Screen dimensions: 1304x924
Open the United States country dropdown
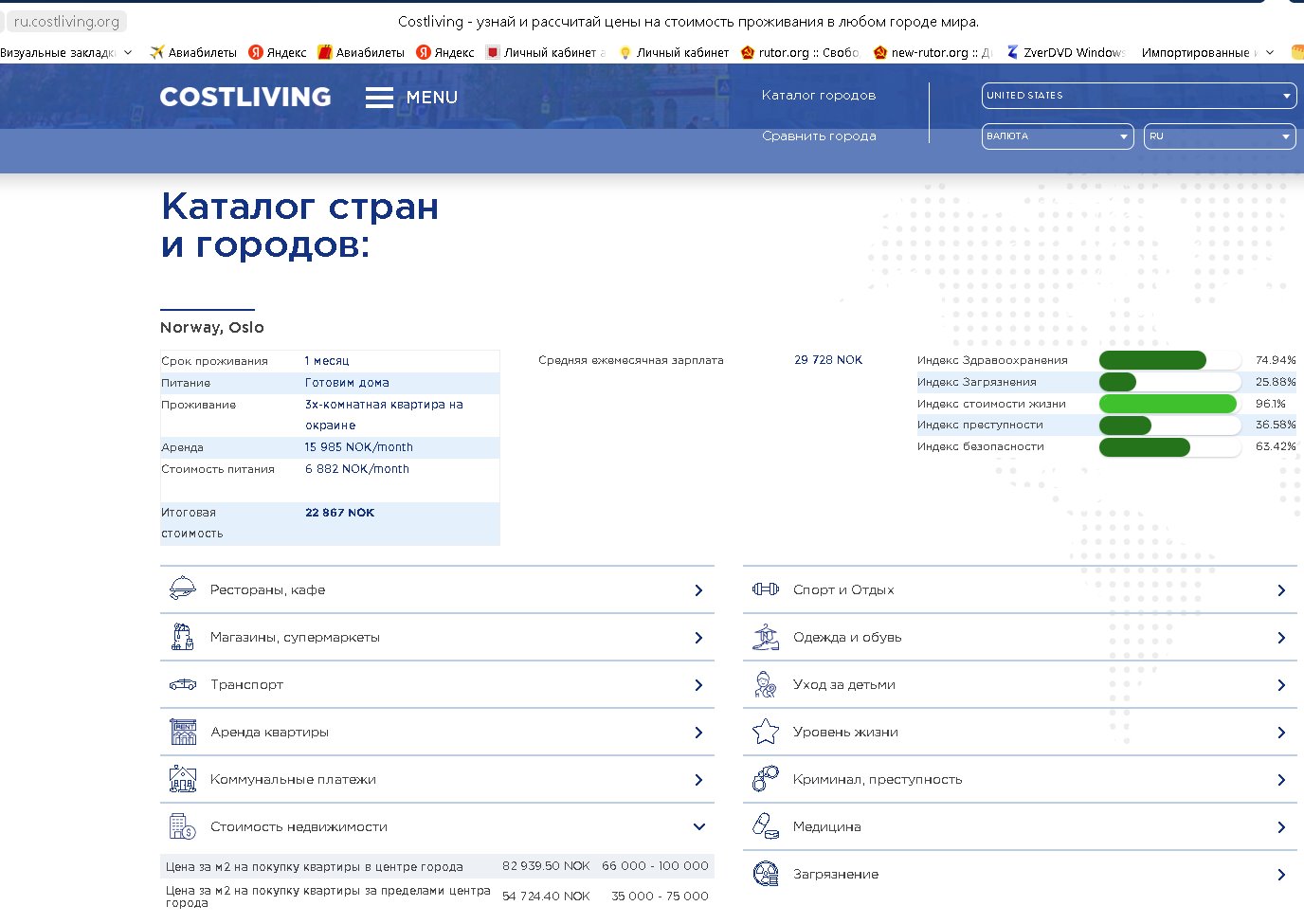[x=1138, y=96]
